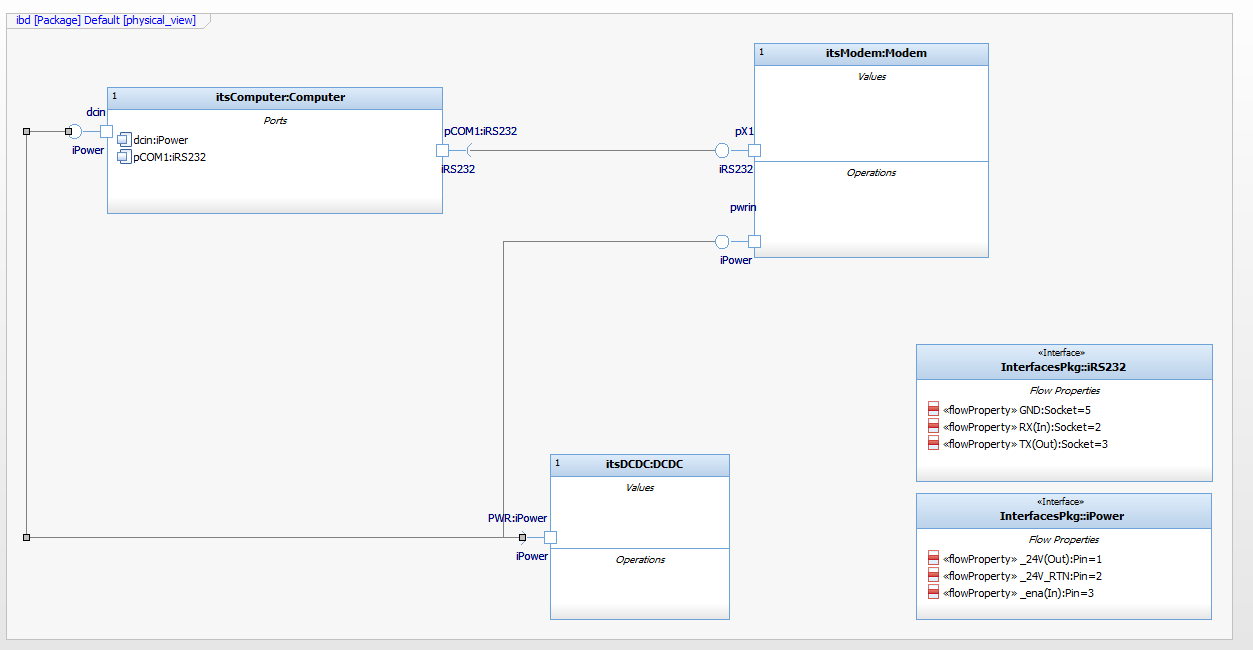The height and width of the screenshot is (650, 1253).
Task: Switch to the ibd Default [physical_view] diagram tab
Action: pos(105,19)
